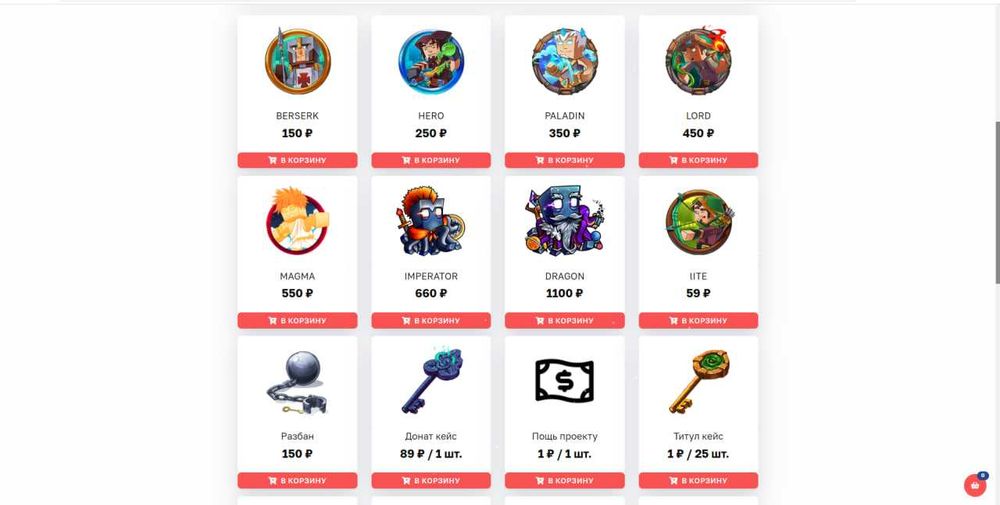Select the golden Титул кейс key
The image size is (1000, 505).
698,382
